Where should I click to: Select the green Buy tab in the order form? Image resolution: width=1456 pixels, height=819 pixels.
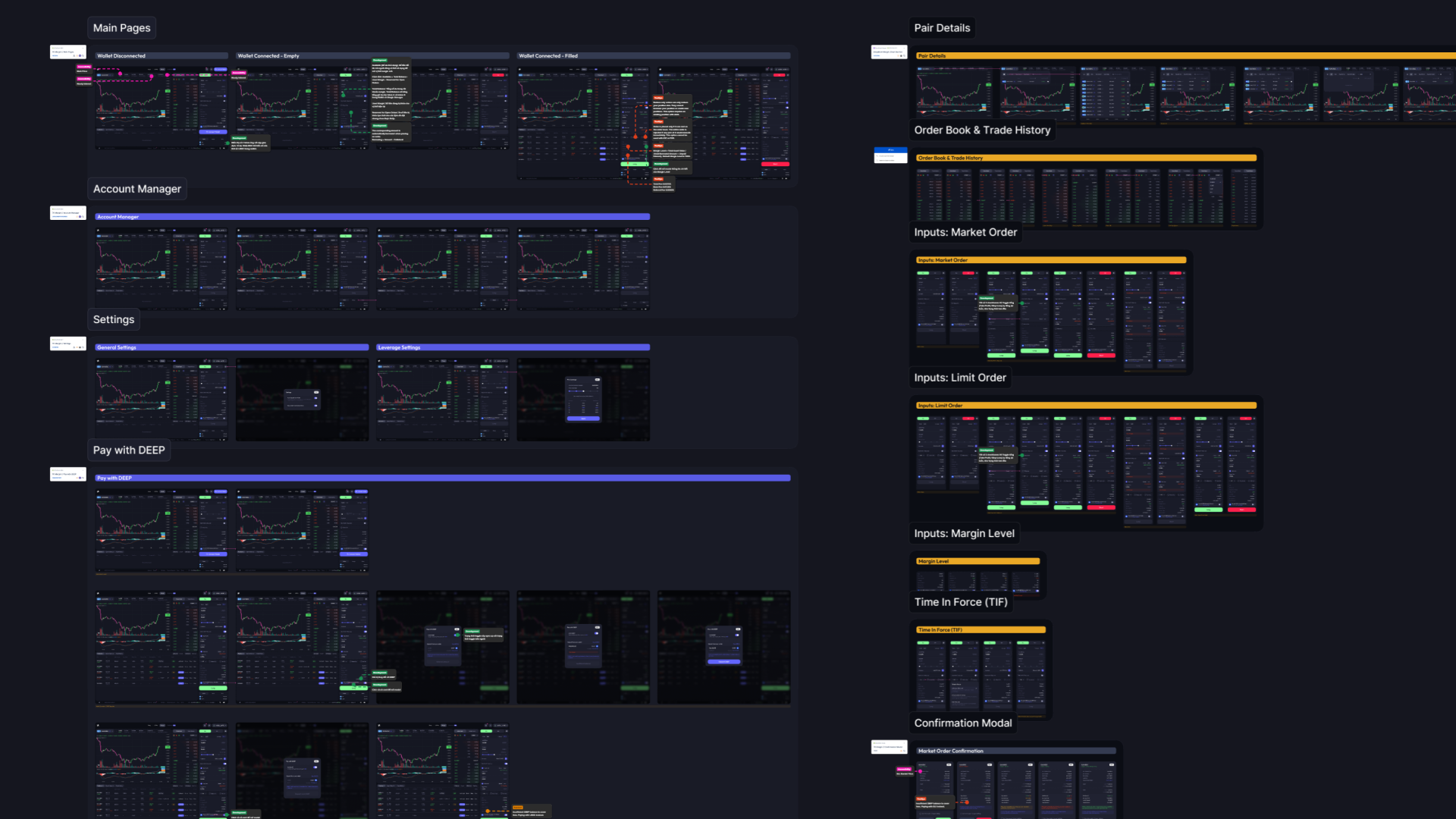pyautogui.click(x=923, y=273)
